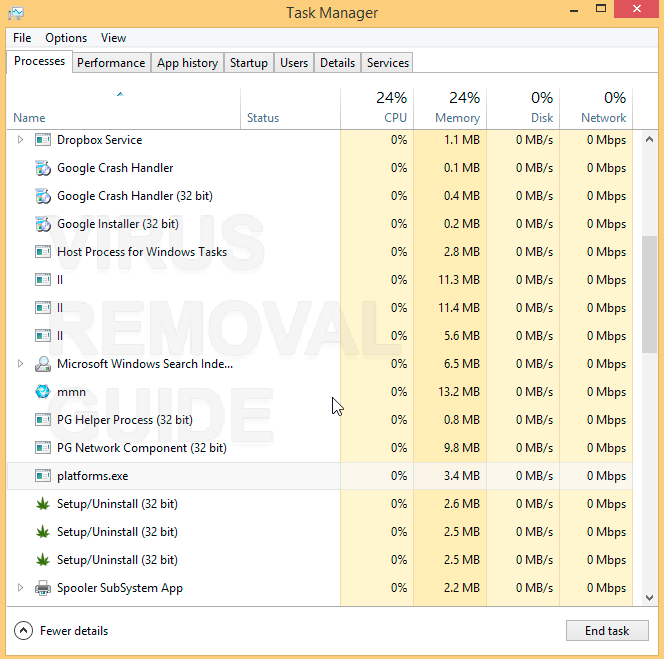The height and width of the screenshot is (659, 664).
Task: Switch to the Startup tab
Action: (249, 63)
